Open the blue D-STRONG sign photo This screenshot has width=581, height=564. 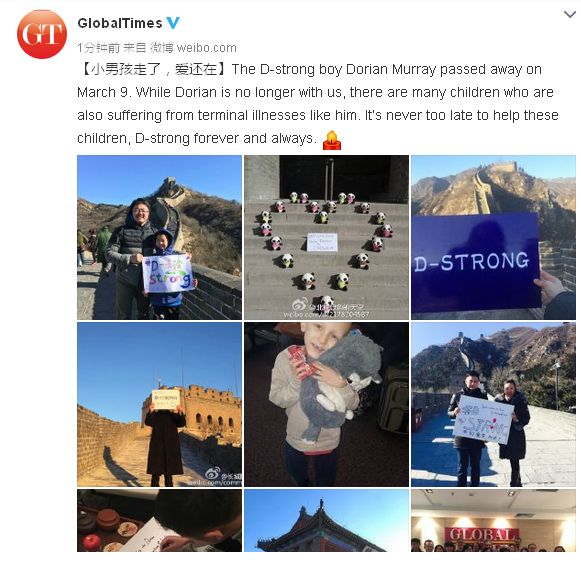(x=494, y=238)
